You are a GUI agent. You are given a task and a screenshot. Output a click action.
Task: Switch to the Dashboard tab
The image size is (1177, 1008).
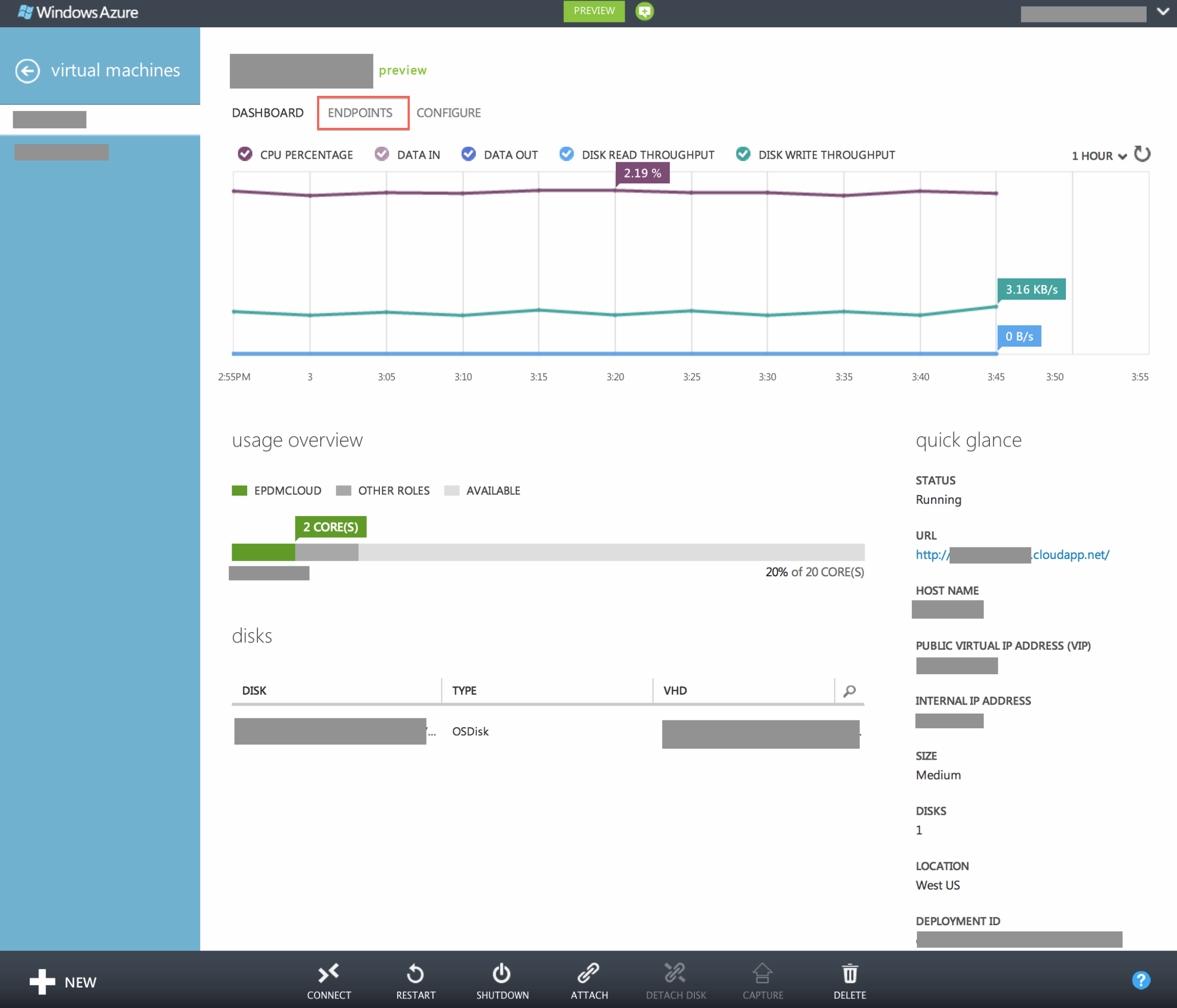tap(268, 113)
